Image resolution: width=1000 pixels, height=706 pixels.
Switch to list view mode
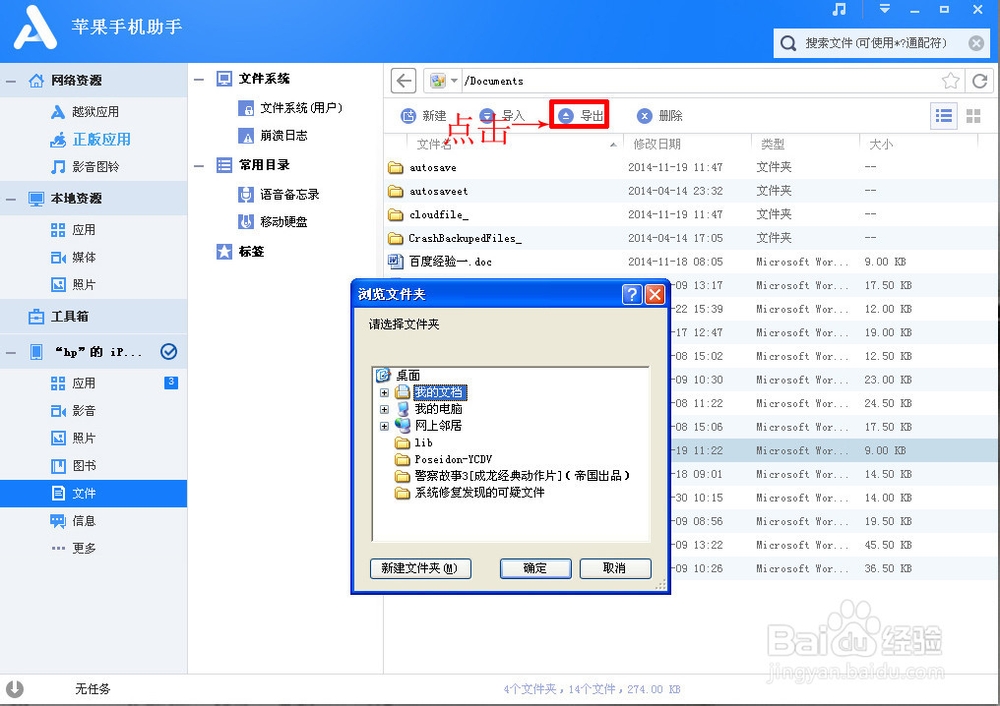coord(943,116)
